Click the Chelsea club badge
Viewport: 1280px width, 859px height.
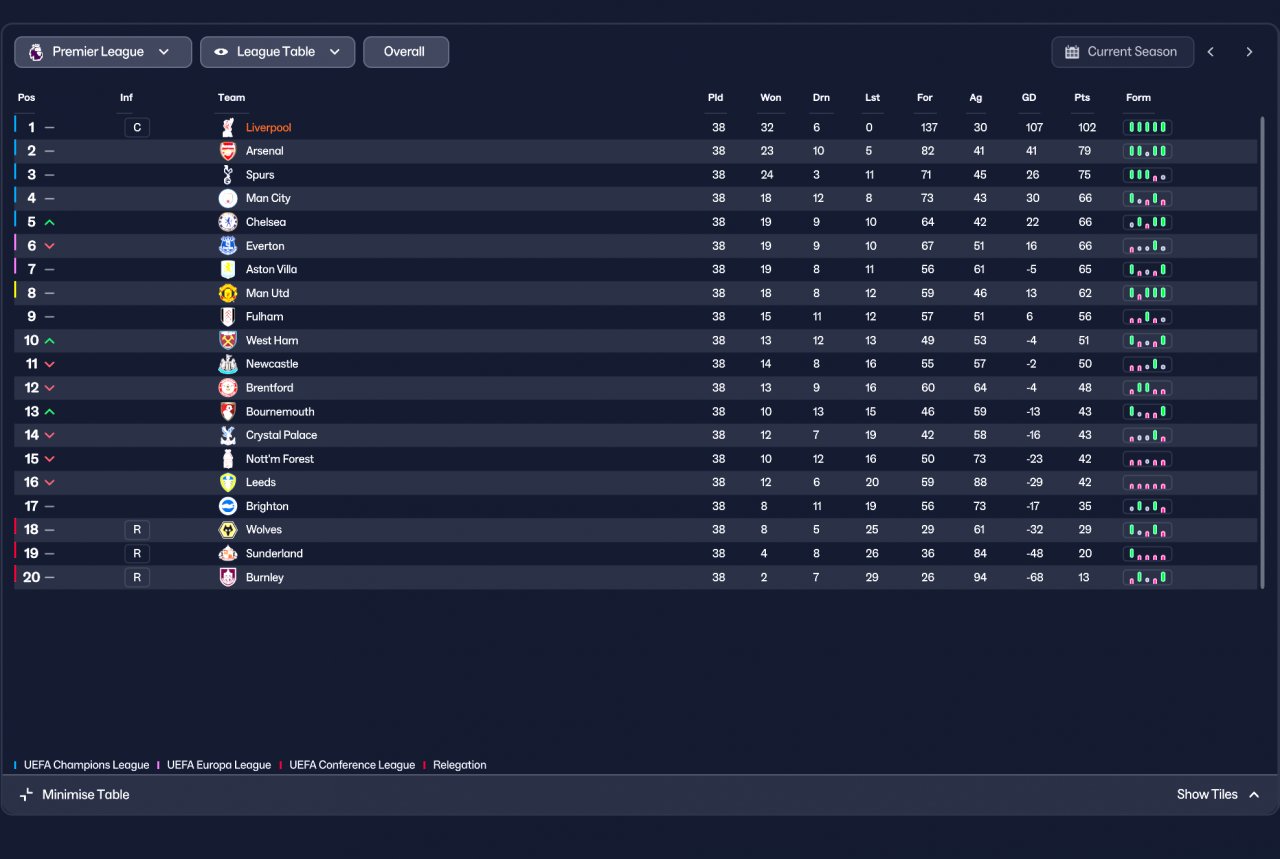pos(228,222)
